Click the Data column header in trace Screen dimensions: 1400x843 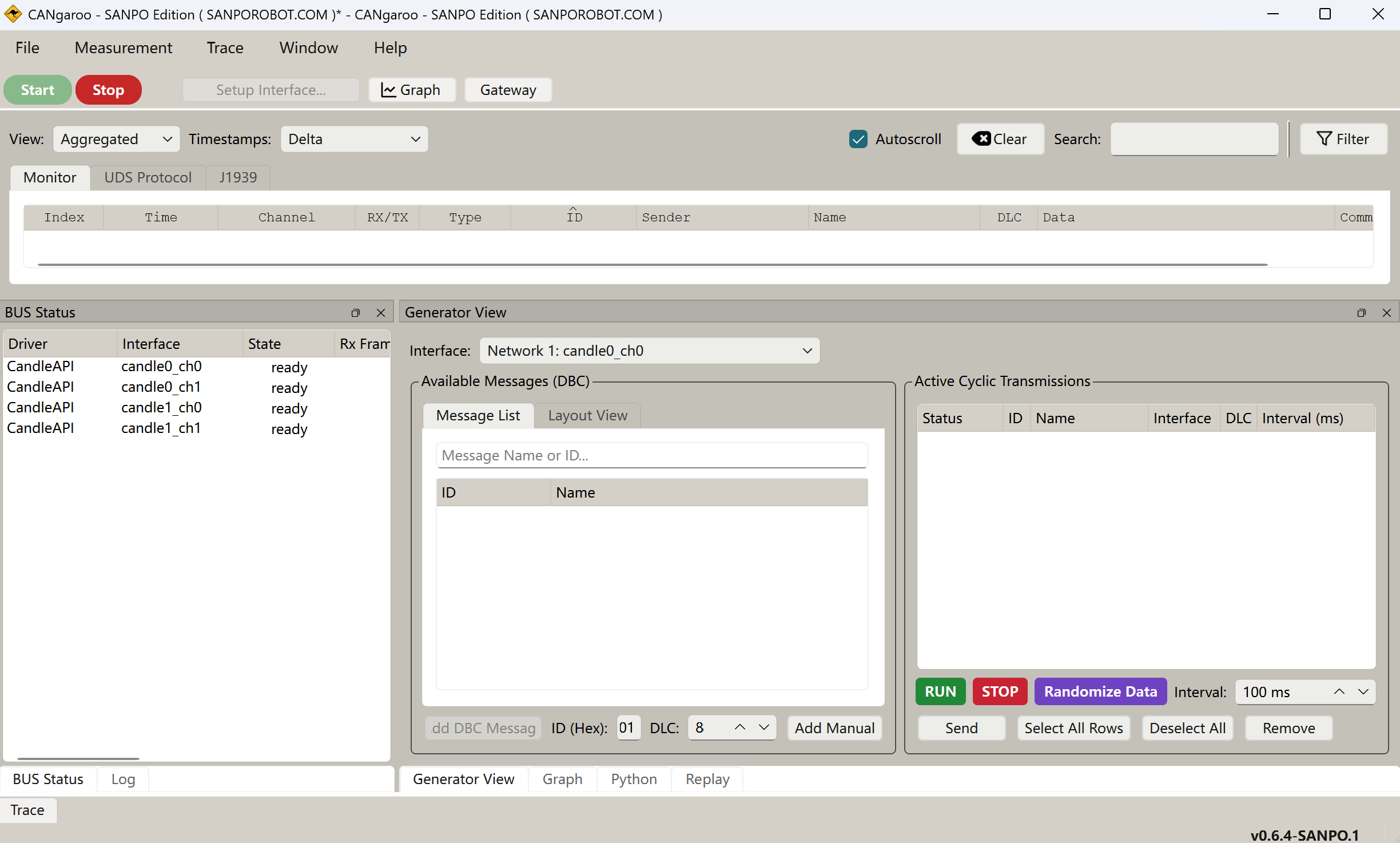tap(1186, 217)
